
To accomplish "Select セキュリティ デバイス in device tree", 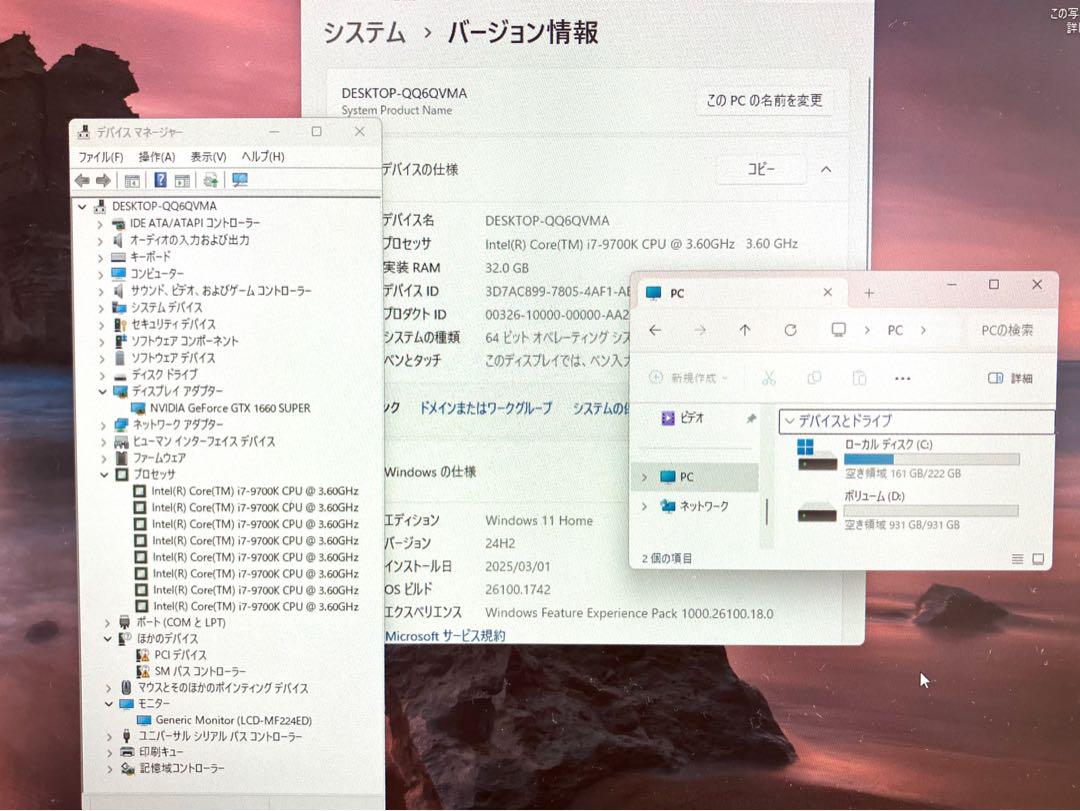I will pos(173,324).
